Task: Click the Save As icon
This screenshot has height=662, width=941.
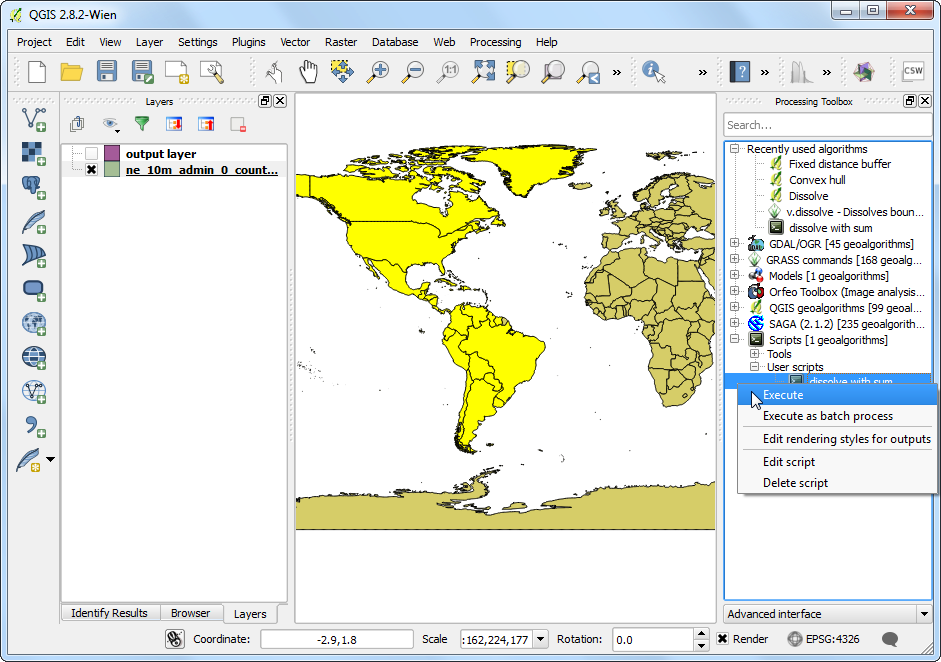Action: 142,72
